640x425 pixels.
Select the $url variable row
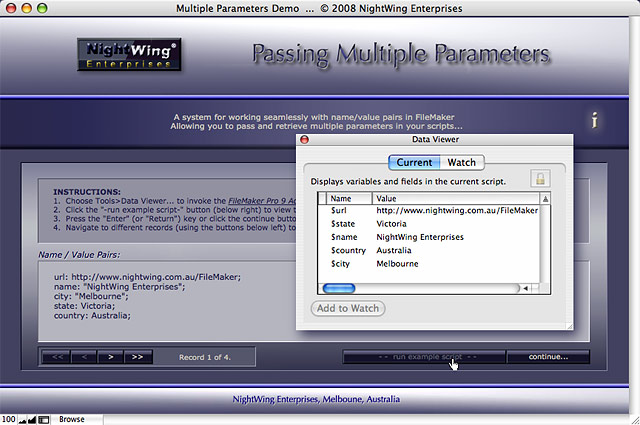429,211
